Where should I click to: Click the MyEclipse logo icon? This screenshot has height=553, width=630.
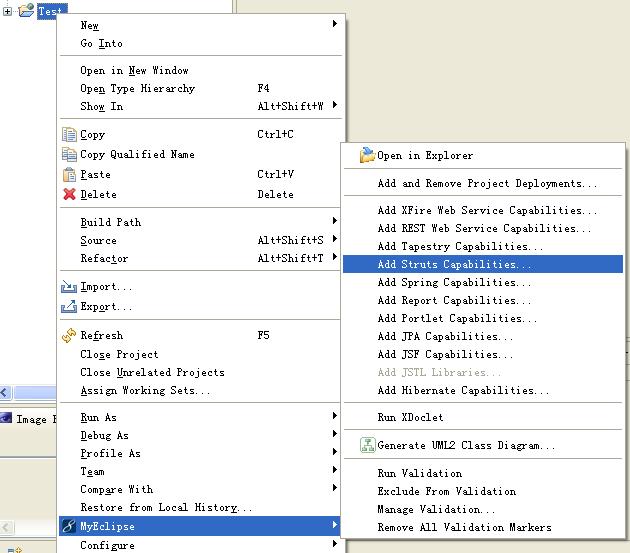tap(69, 526)
